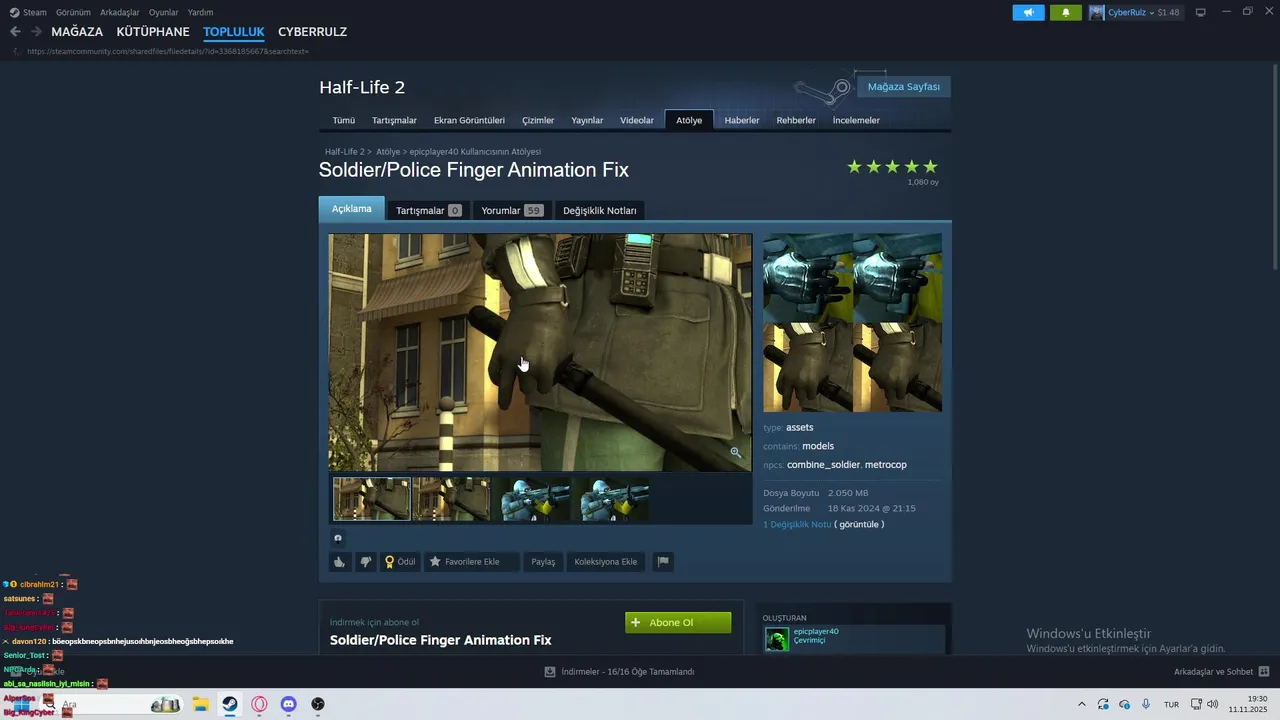
Task: Select the fourth soldier thumbnail
Action: coord(611,499)
